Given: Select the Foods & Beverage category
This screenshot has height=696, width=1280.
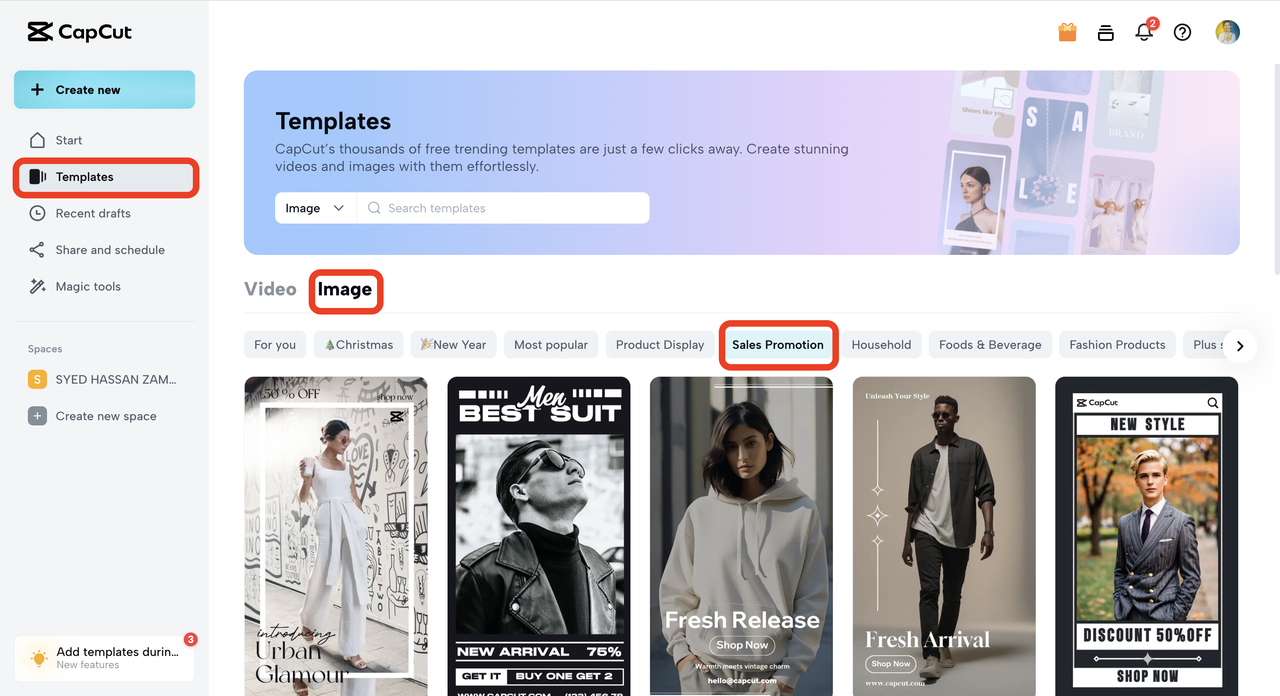Looking at the screenshot, I should click(990, 345).
